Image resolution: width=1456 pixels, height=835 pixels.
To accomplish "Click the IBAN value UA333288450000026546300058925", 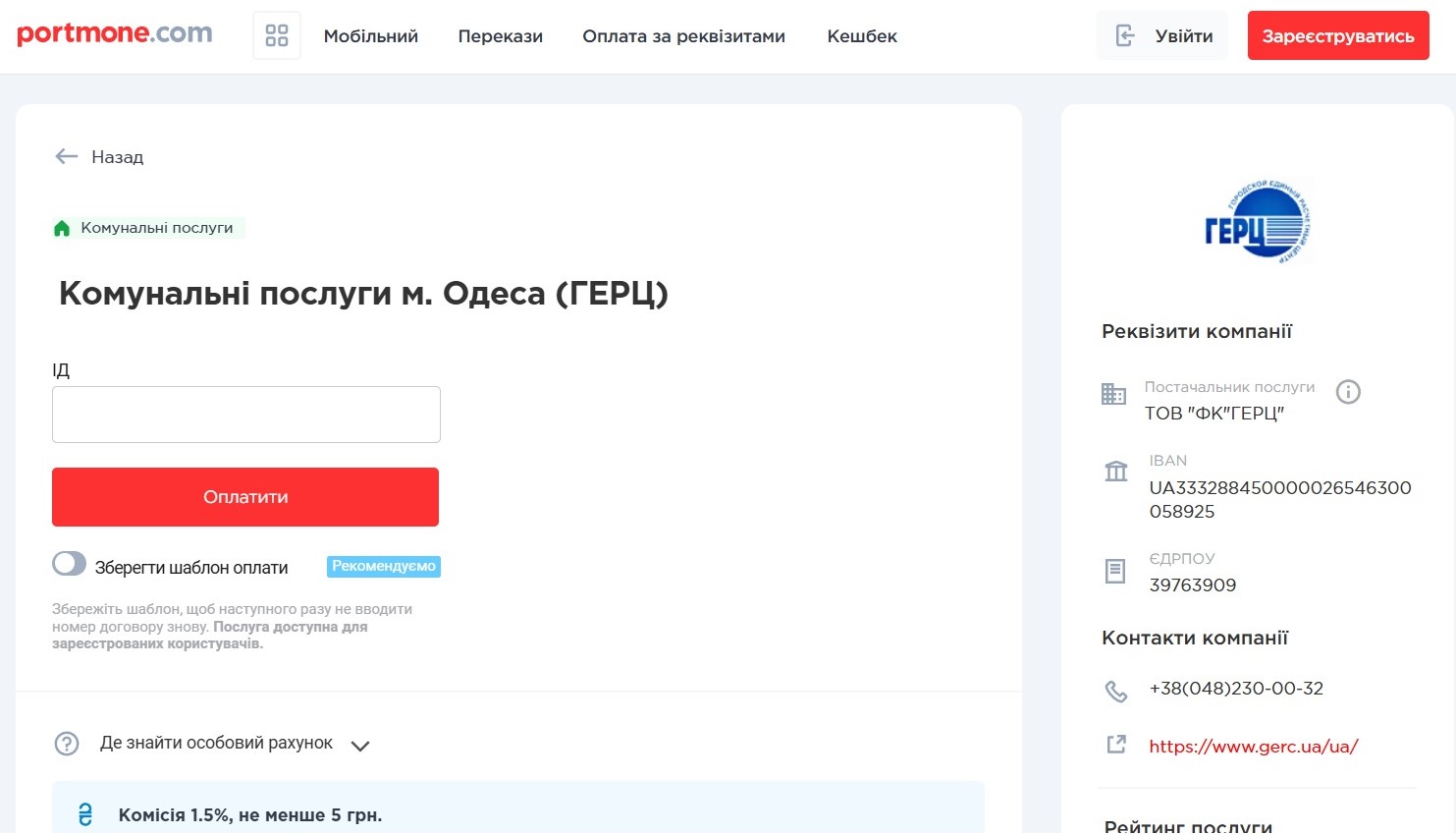I will [x=1280, y=500].
